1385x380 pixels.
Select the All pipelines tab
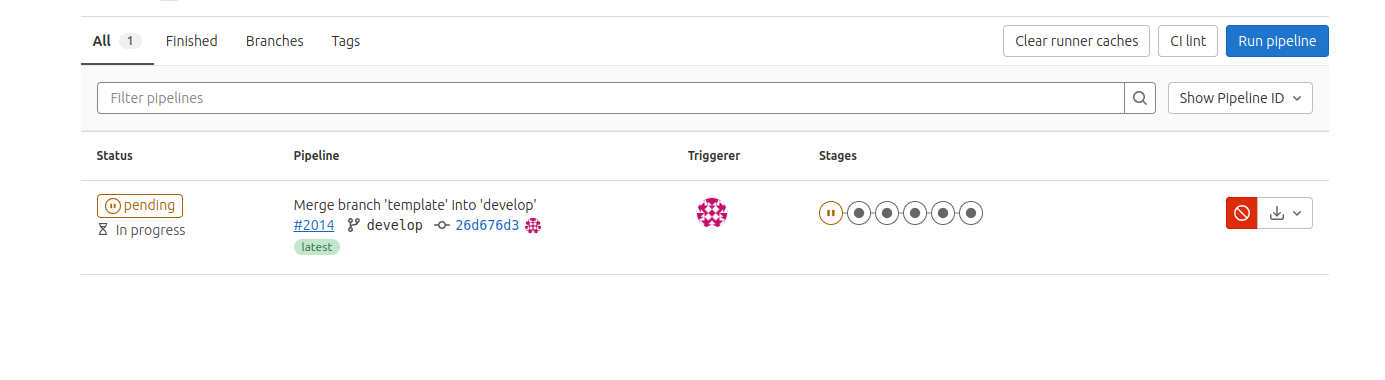tap(117, 41)
